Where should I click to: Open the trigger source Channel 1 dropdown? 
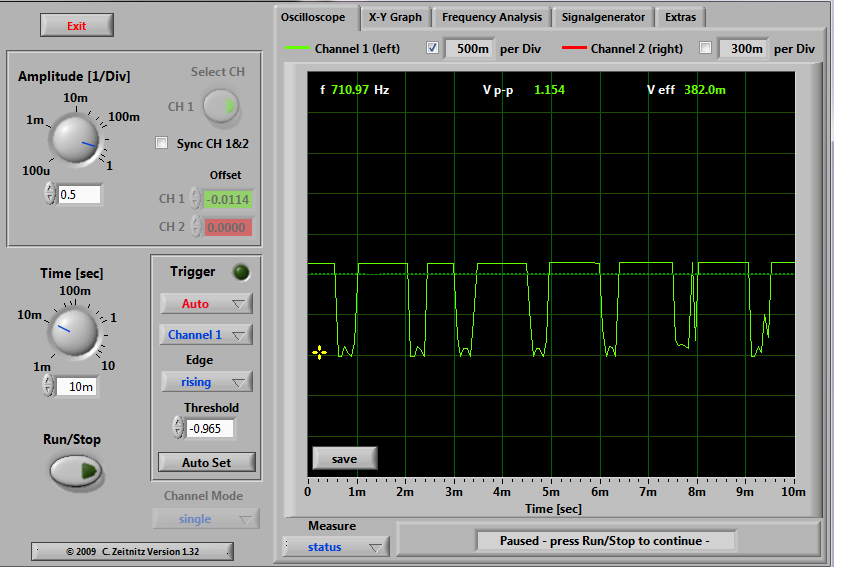pos(206,334)
